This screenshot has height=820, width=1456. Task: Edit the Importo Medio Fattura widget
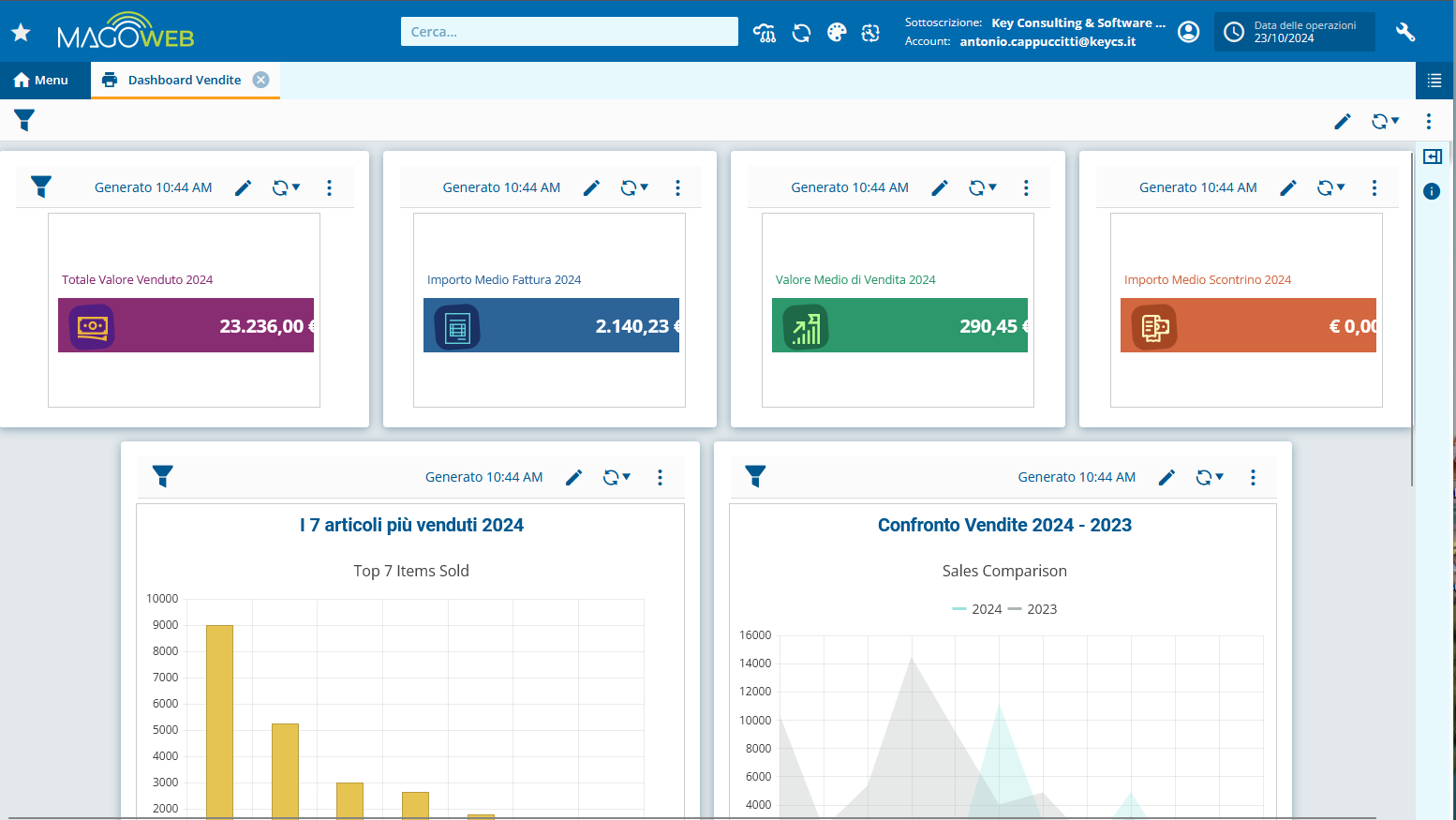(591, 188)
